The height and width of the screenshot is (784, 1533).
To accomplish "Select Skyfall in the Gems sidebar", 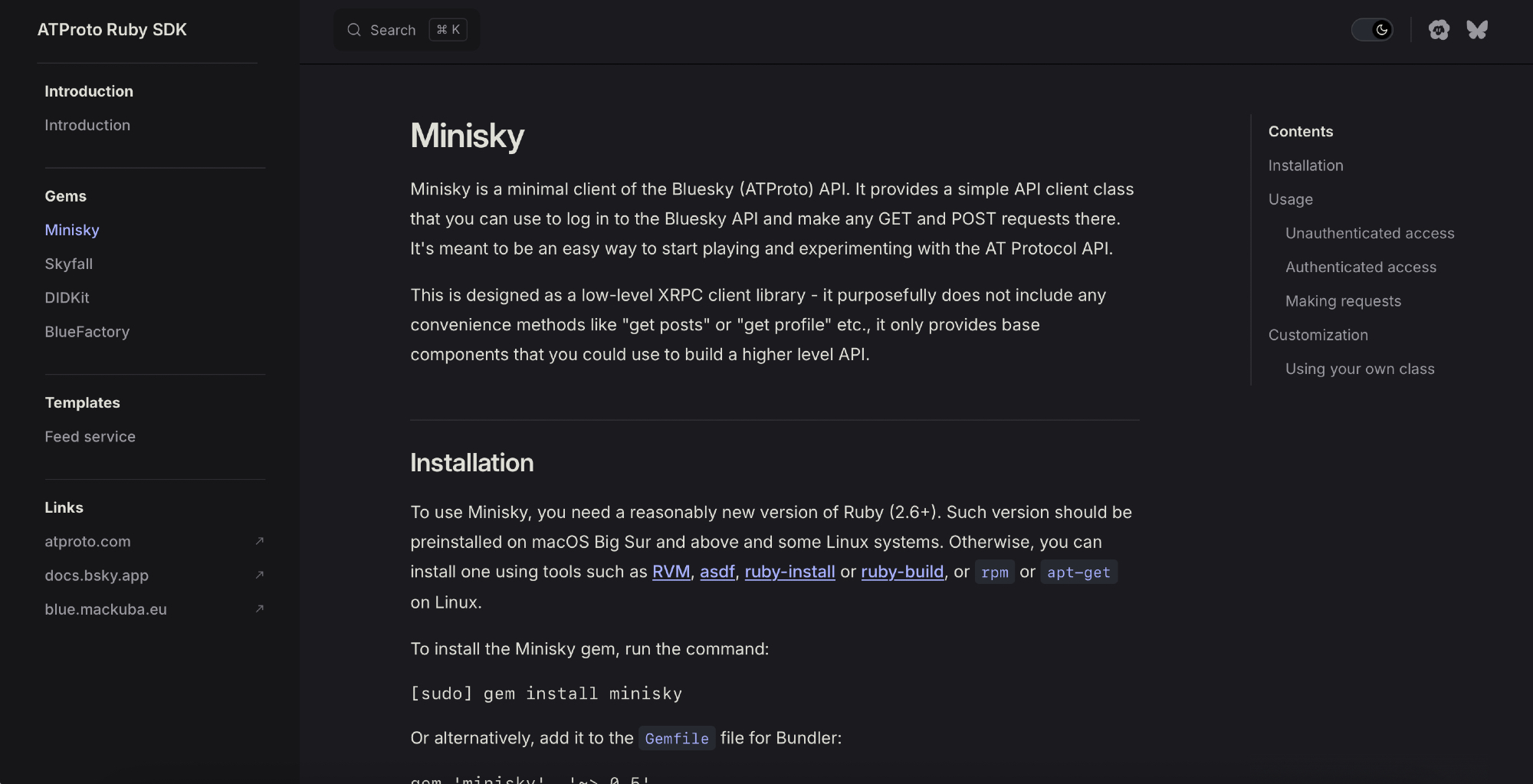I will coord(69,264).
